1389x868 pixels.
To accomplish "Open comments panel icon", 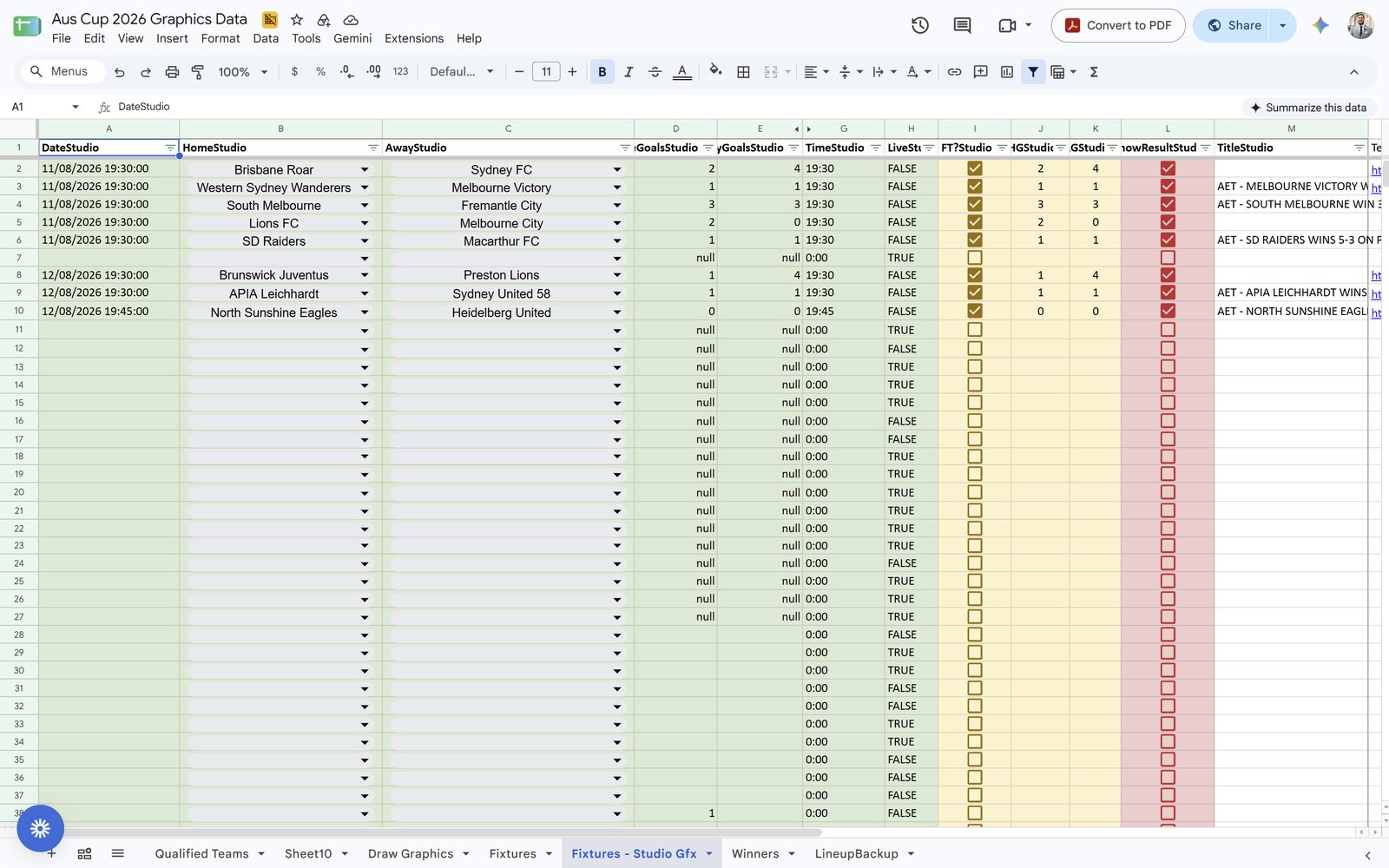I will coord(962,25).
